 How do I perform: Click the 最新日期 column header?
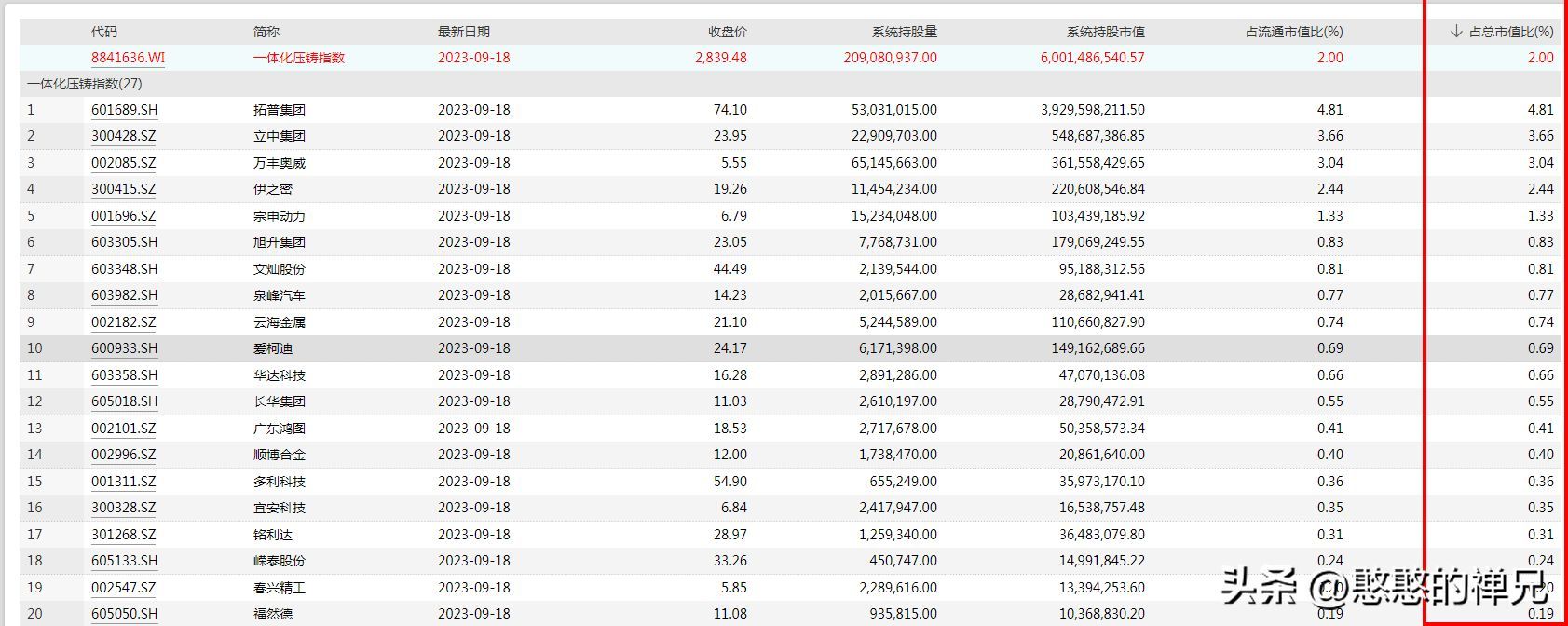pyautogui.click(x=463, y=32)
